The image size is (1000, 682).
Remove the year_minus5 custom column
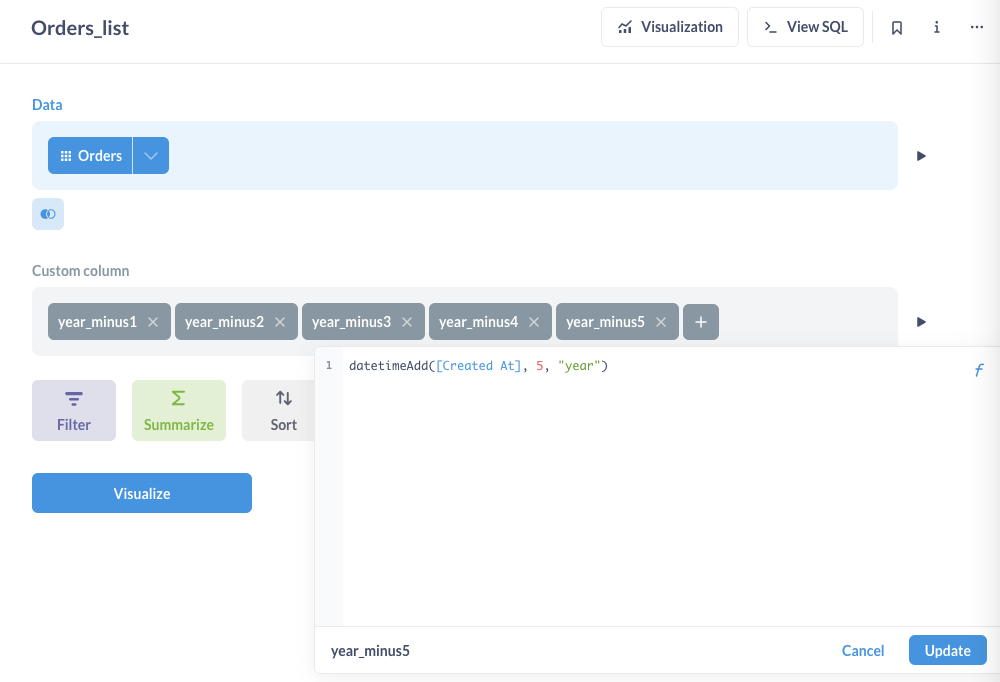tap(661, 322)
